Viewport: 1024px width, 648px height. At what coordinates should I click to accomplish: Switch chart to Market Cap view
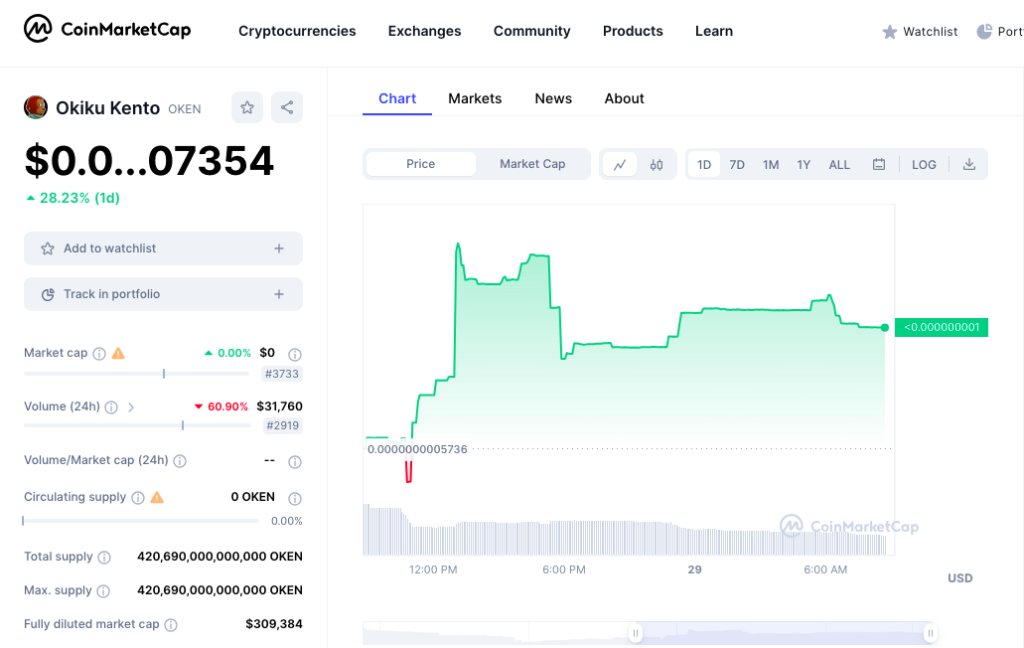tap(532, 164)
